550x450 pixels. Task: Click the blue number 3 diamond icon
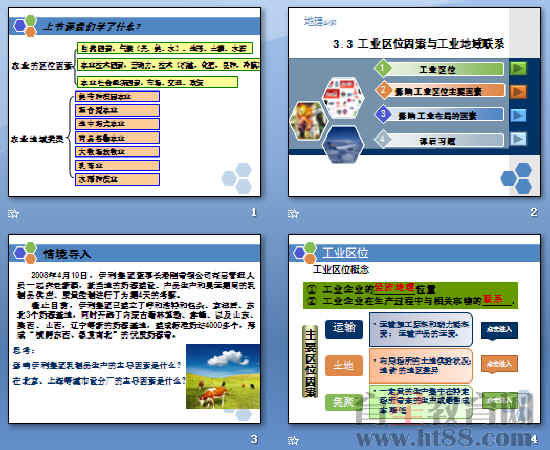[x=384, y=114]
